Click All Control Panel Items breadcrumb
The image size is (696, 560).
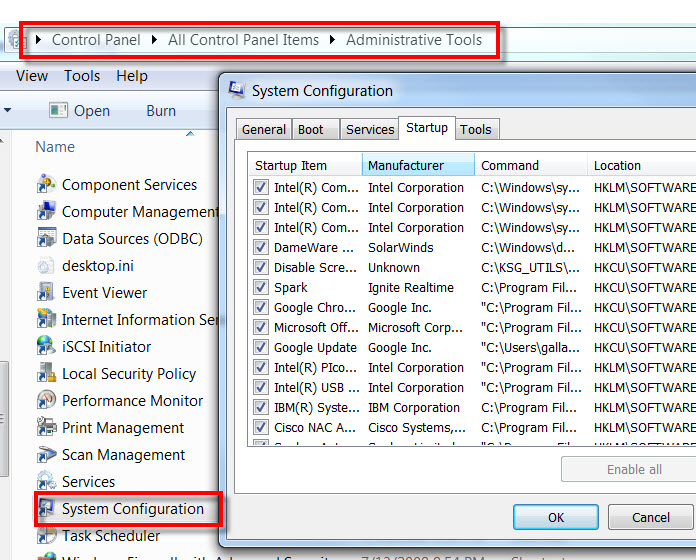point(243,39)
